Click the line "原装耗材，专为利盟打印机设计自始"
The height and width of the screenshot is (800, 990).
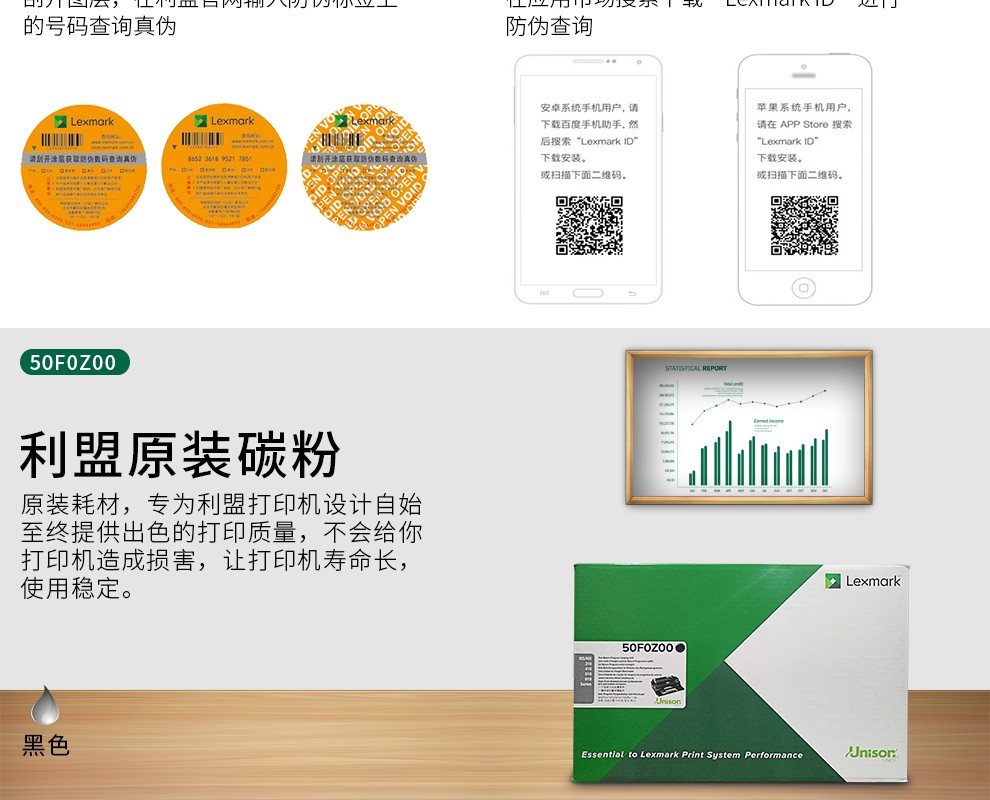pos(222,504)
